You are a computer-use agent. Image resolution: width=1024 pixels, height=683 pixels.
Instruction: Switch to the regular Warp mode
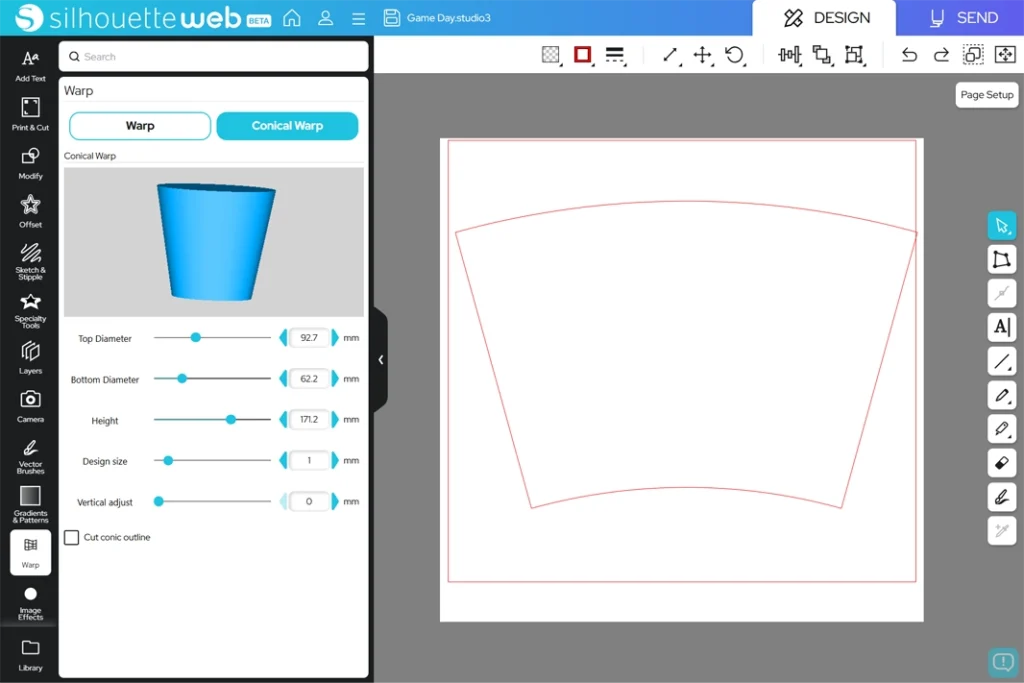(140, 126)
